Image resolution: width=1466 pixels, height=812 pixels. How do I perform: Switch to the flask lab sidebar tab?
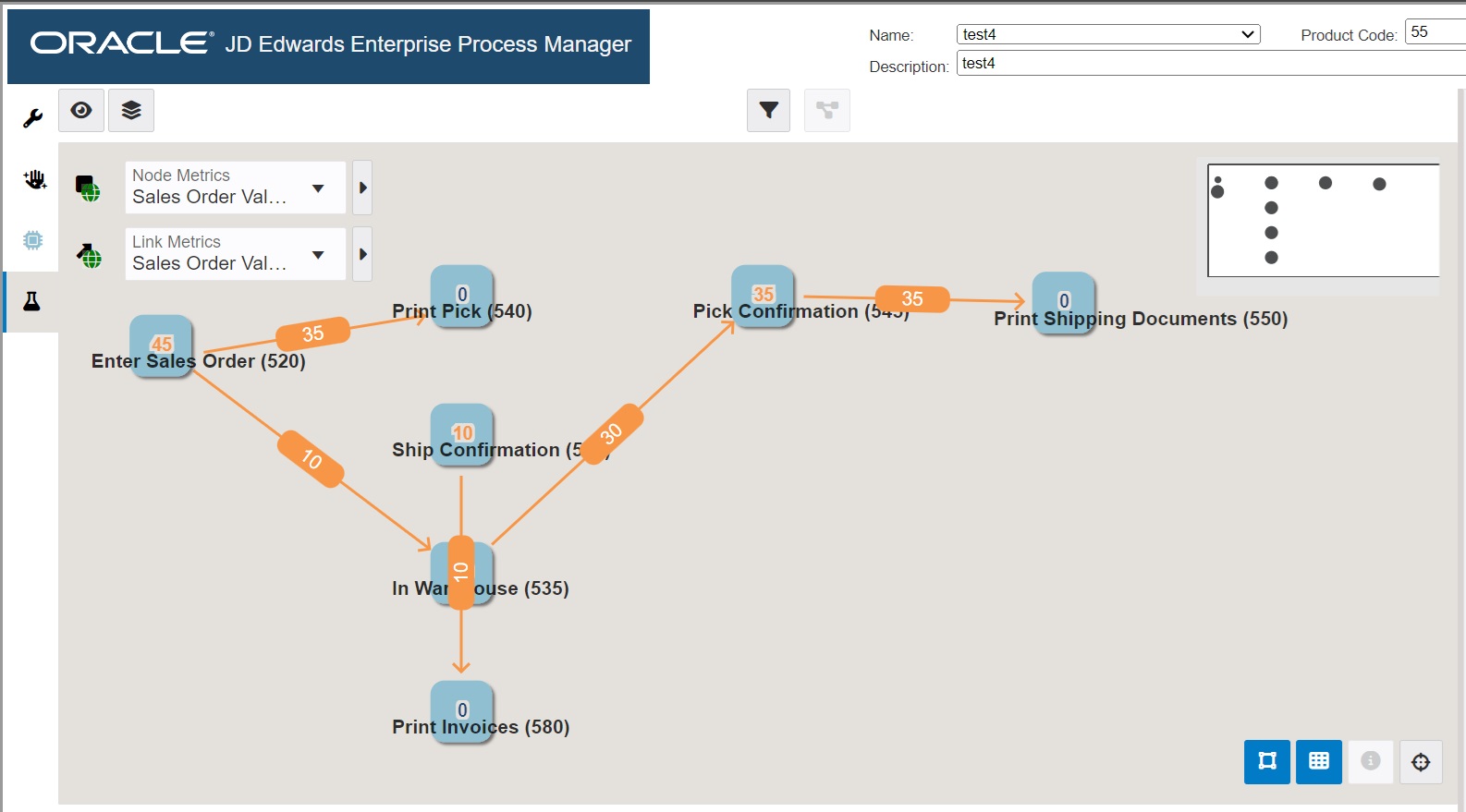click(x=31, y=301)
